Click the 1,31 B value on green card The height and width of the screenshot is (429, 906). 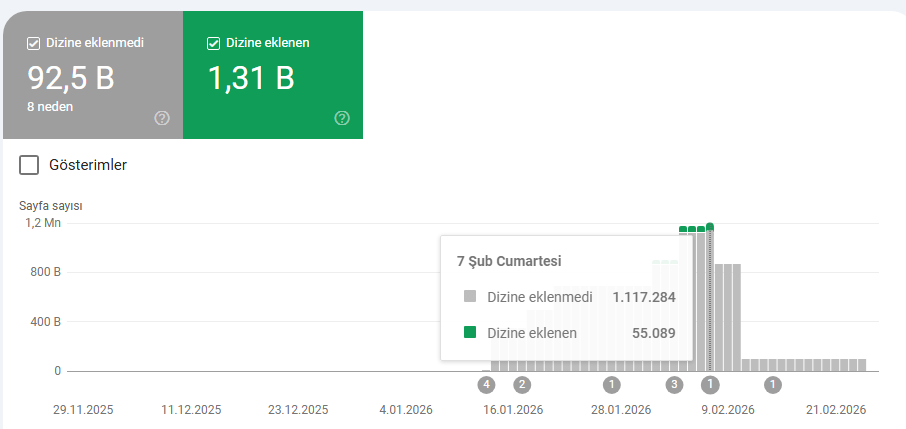(251, 77)
